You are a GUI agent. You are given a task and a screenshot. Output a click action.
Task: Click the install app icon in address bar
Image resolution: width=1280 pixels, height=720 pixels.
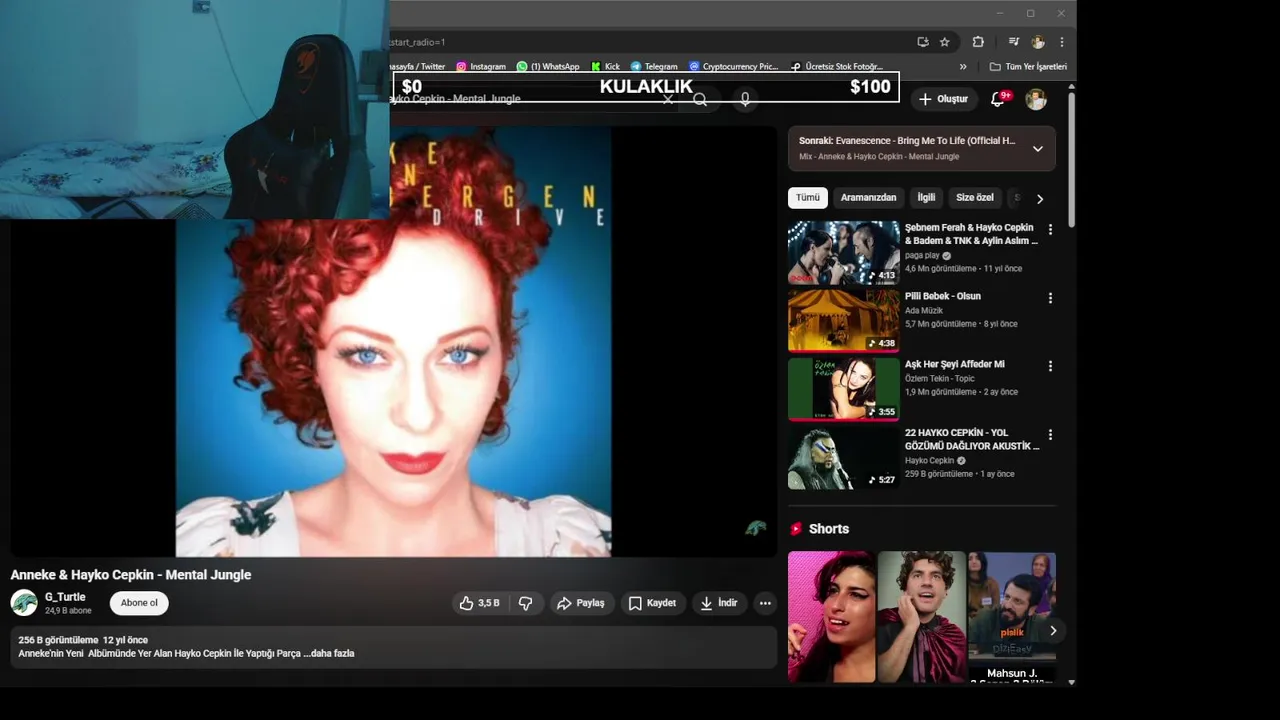pos(923,42)
